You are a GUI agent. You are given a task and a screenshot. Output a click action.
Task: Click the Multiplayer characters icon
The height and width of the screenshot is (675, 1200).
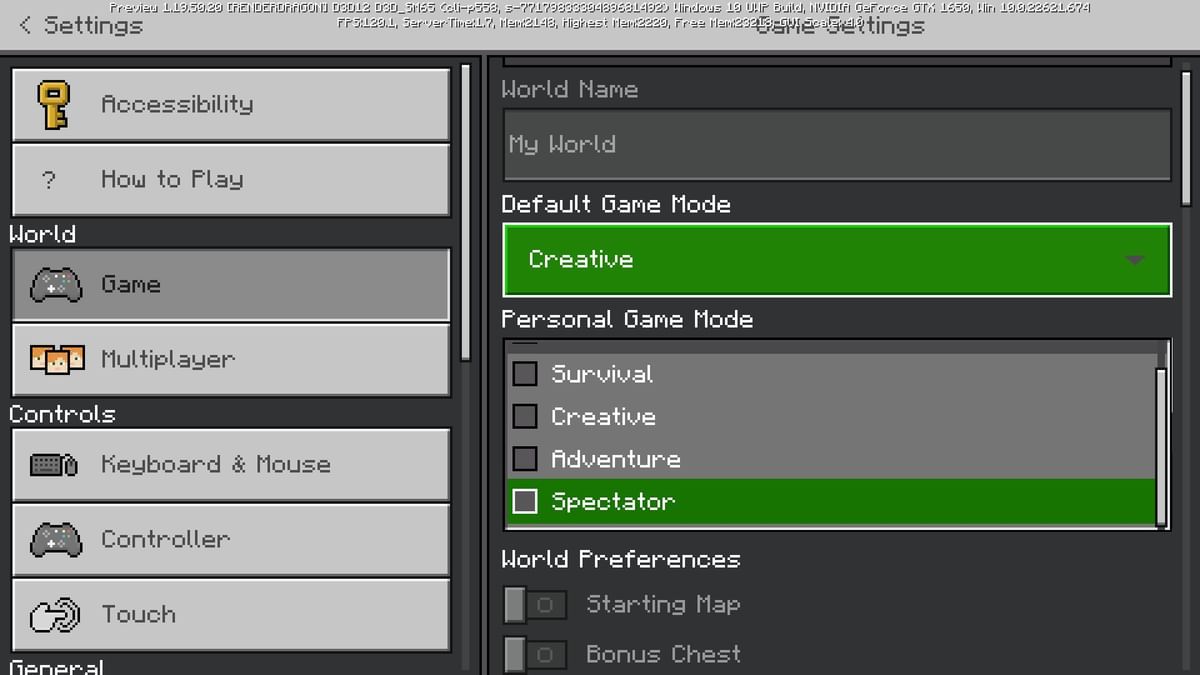click(x=57, y=360)
